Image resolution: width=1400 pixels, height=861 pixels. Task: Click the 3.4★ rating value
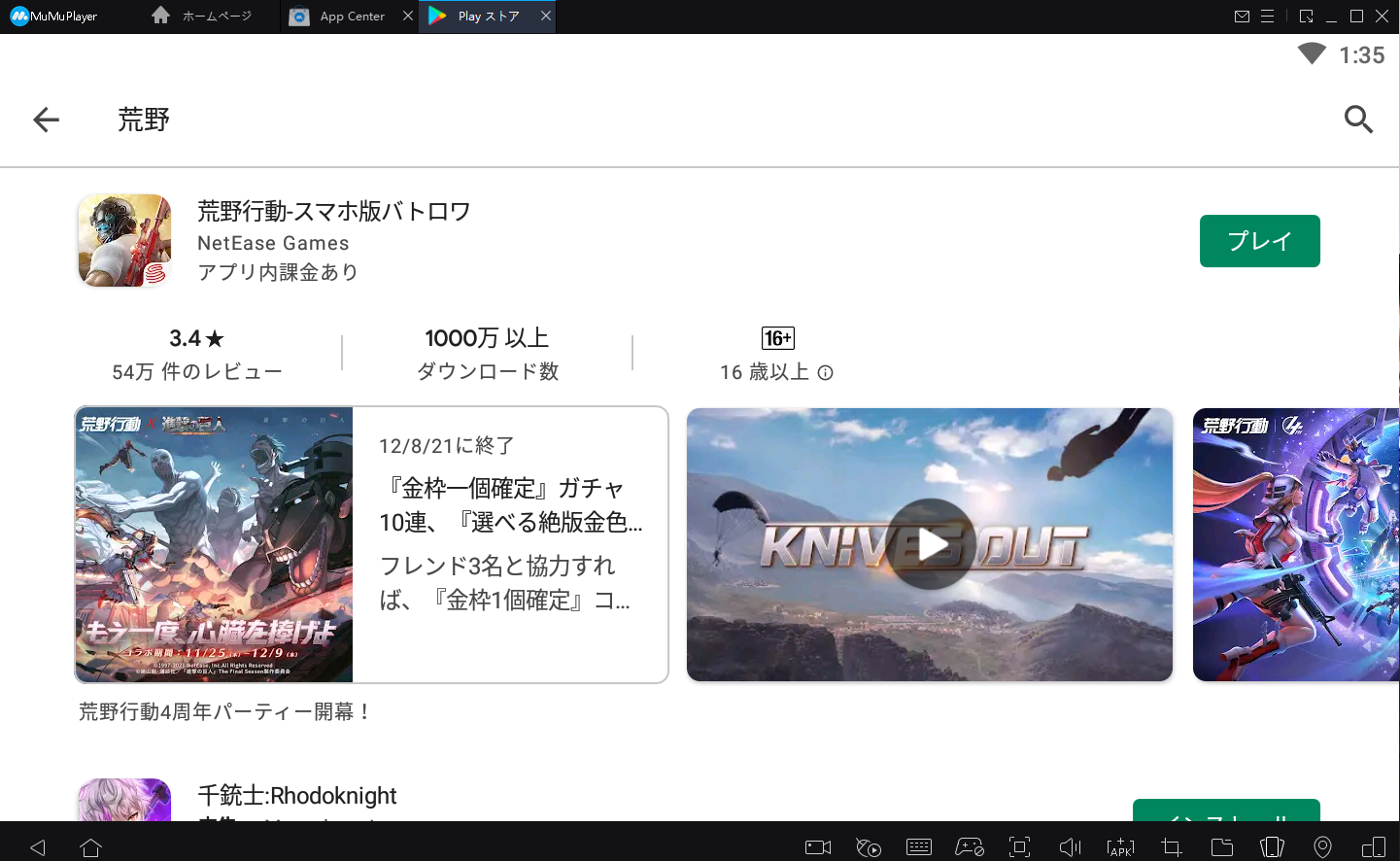tap(196, 338)
